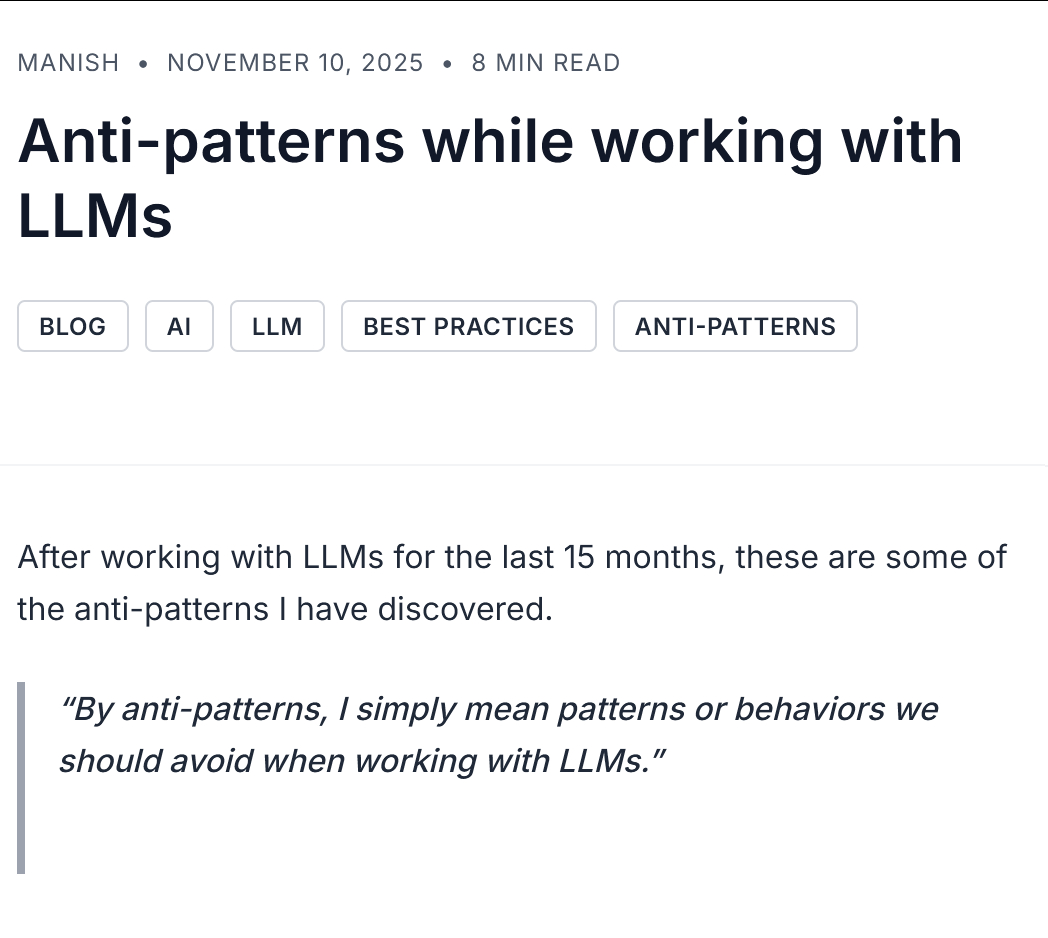Image resolution: width=1048 pixels, height=938 pixels.
Task: Click the bullet separator after MANISH
Action: 143,63
